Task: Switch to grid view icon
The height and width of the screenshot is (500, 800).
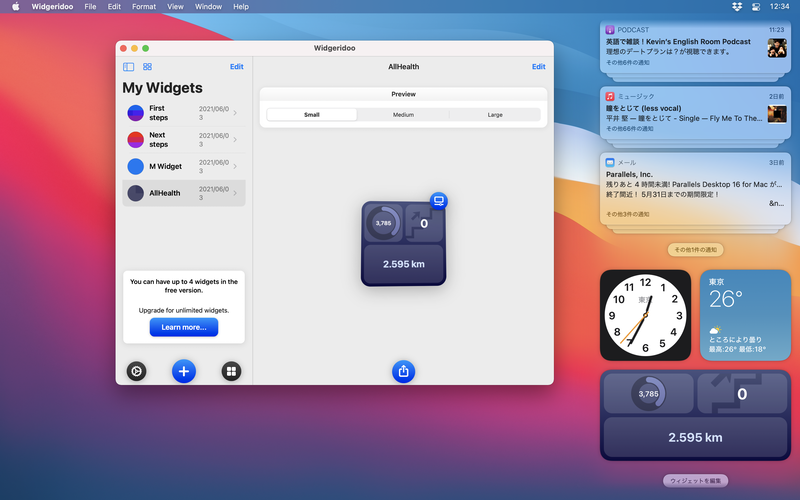Action: [x=147, y=67]
